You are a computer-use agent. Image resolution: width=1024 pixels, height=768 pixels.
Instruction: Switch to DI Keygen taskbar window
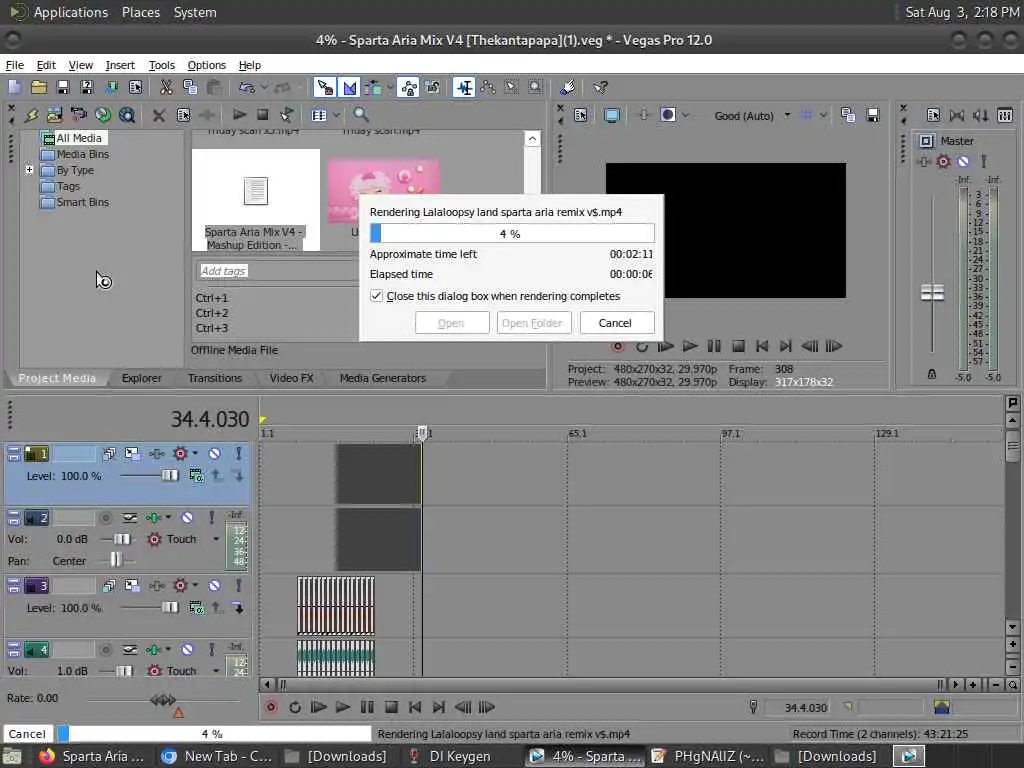point(449,756)
